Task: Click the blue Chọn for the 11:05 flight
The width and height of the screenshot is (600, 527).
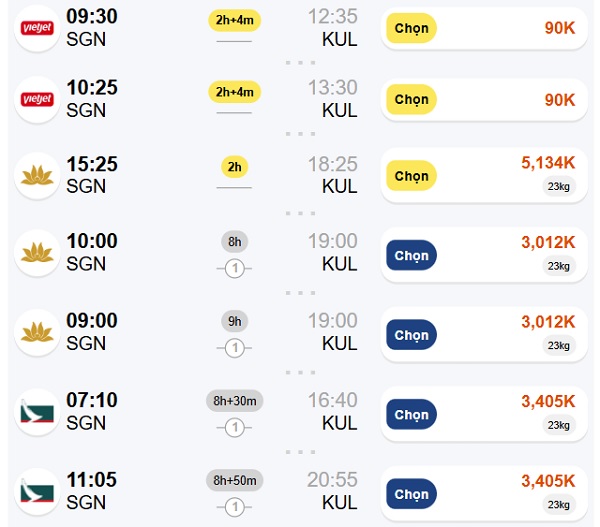Action: pyautogui.click(x=411, y=494)
